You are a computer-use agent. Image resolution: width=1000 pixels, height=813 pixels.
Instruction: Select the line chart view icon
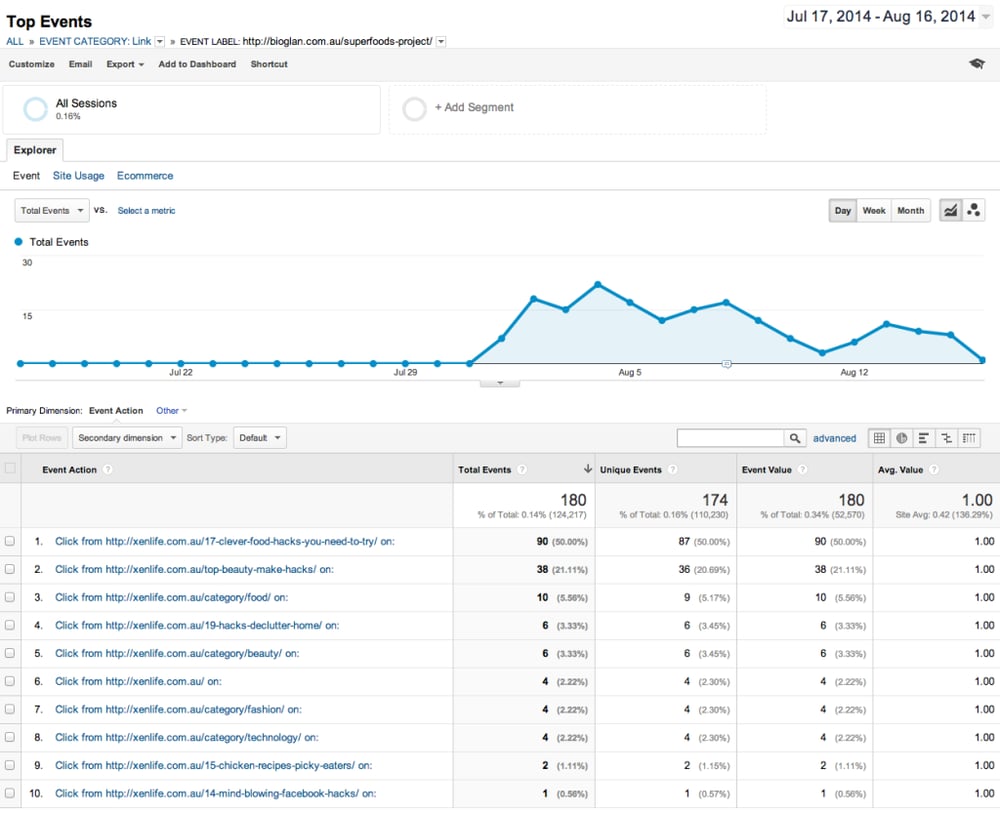point(948,210)
